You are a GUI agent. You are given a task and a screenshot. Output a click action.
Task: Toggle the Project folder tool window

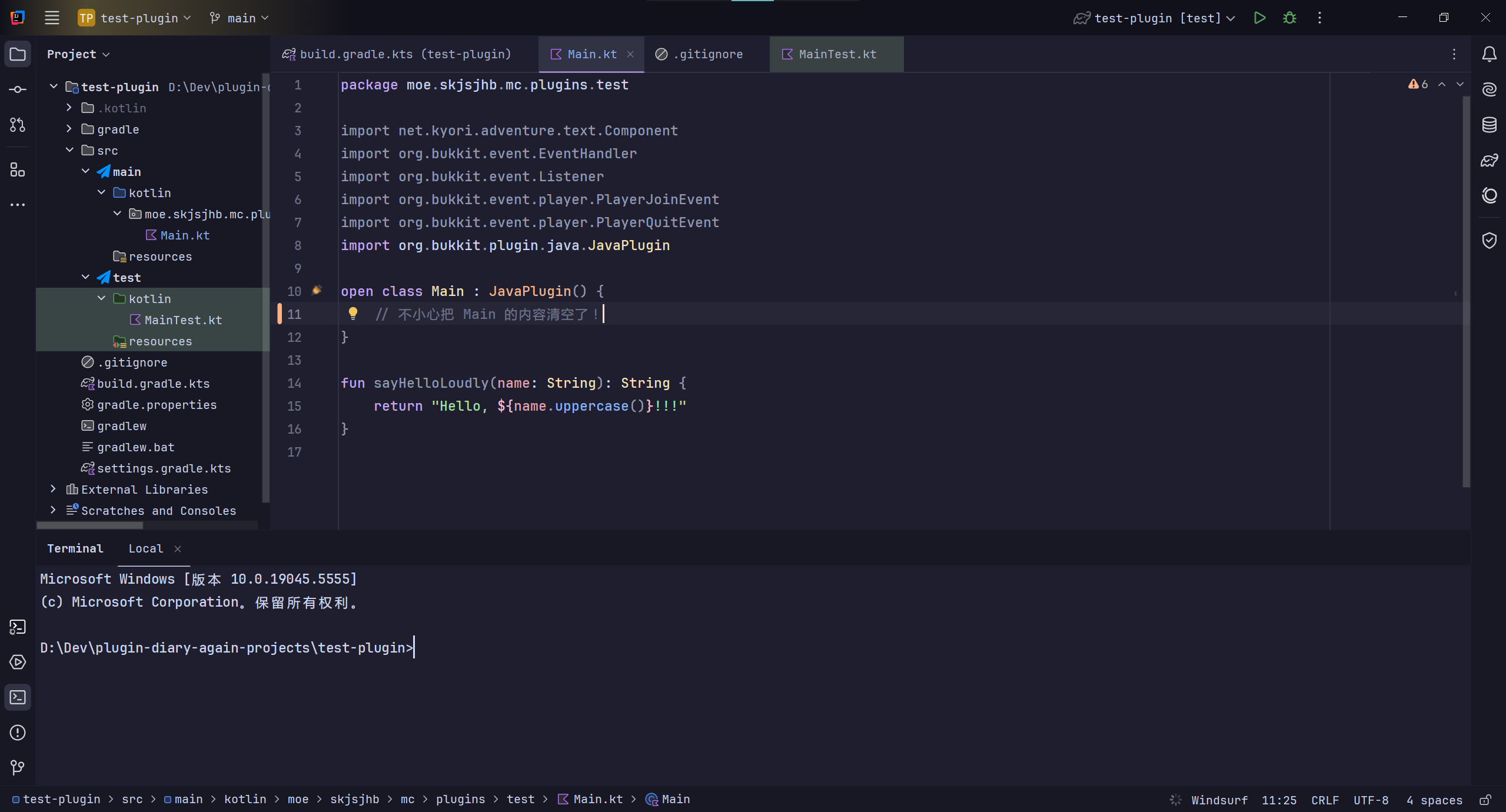coord(18,54)
